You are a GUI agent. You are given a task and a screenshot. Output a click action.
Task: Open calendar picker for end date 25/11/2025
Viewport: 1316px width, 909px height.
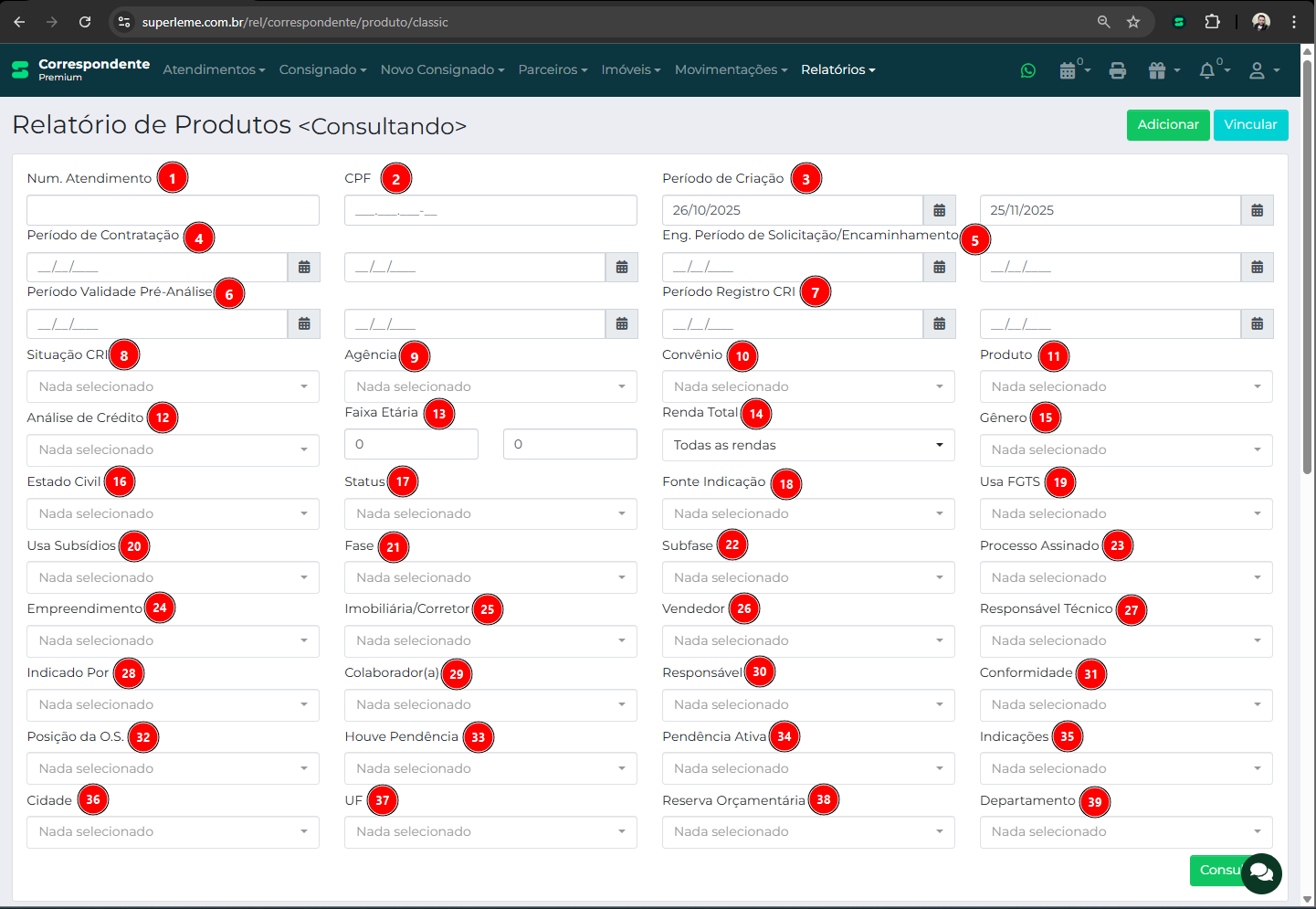click(1257, 210)
